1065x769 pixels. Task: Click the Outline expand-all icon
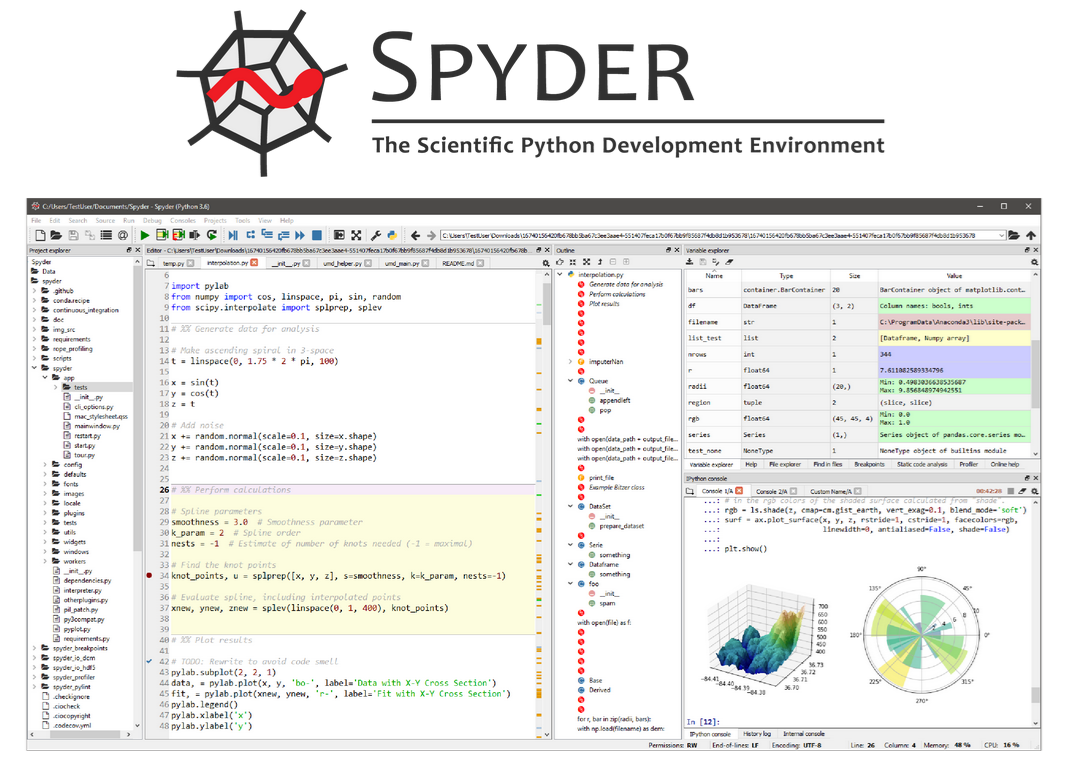[x=586, y=262]
